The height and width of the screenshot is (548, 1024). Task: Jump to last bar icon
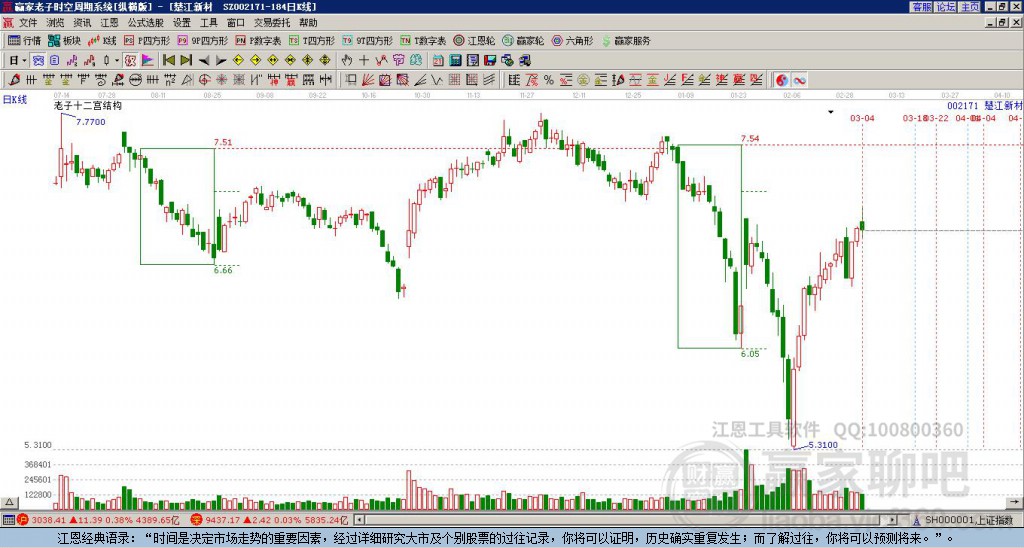tap(186, 60)
